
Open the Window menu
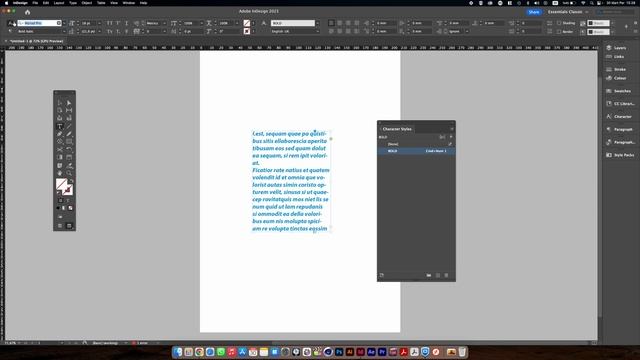point(129,3)
